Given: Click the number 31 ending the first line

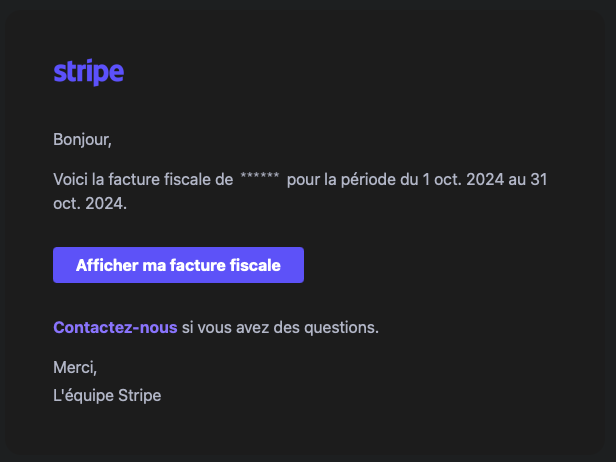Looking at the screenshot, I should coord(539,180).
